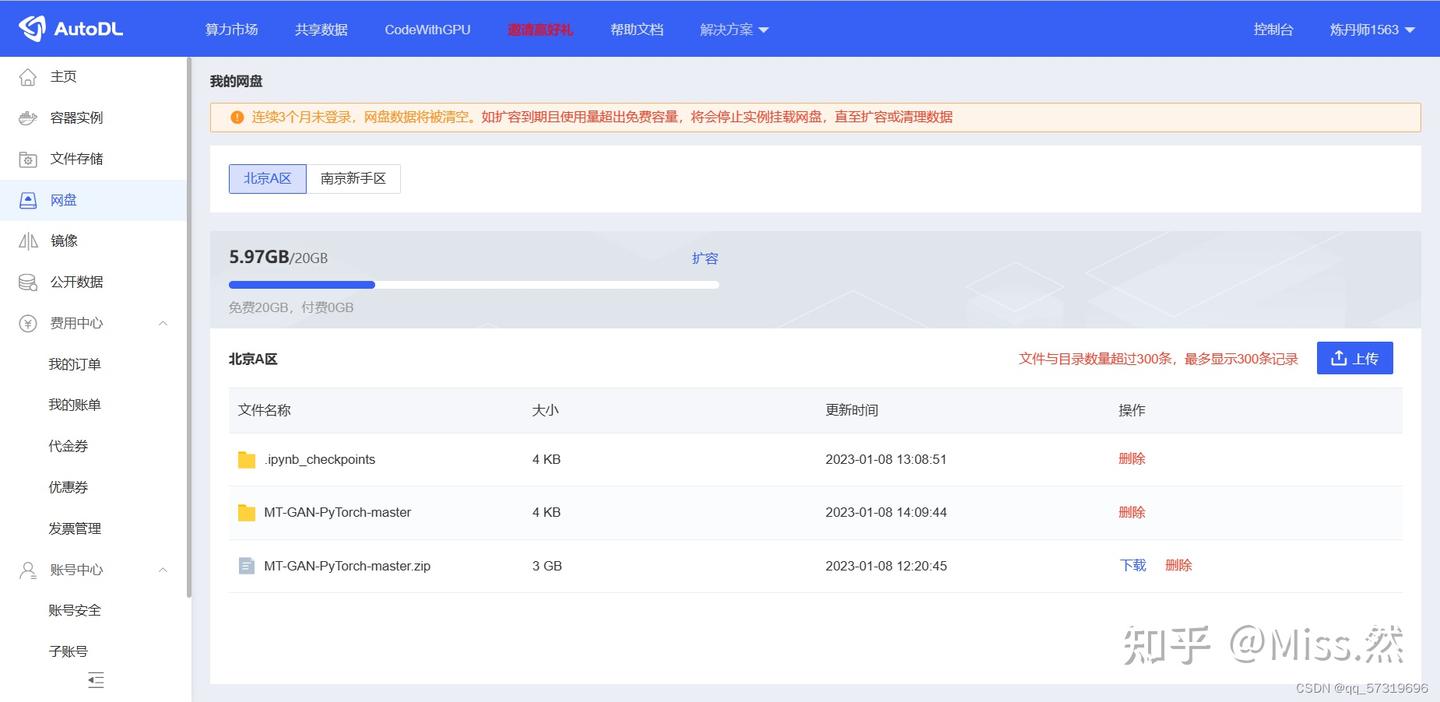Click the folder icon beside MT-GAN-PyTorch-master

245,512
